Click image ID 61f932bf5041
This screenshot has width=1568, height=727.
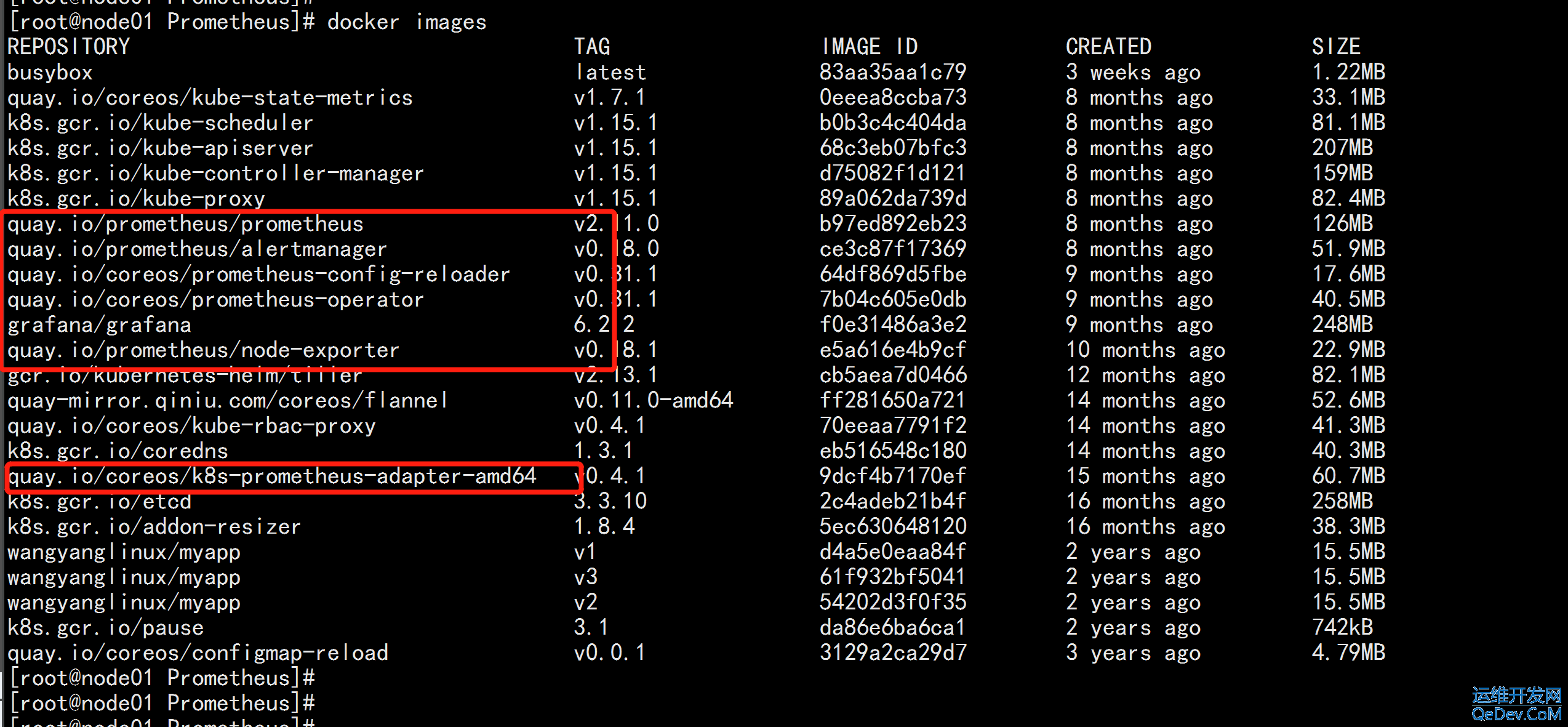point(893,577)
